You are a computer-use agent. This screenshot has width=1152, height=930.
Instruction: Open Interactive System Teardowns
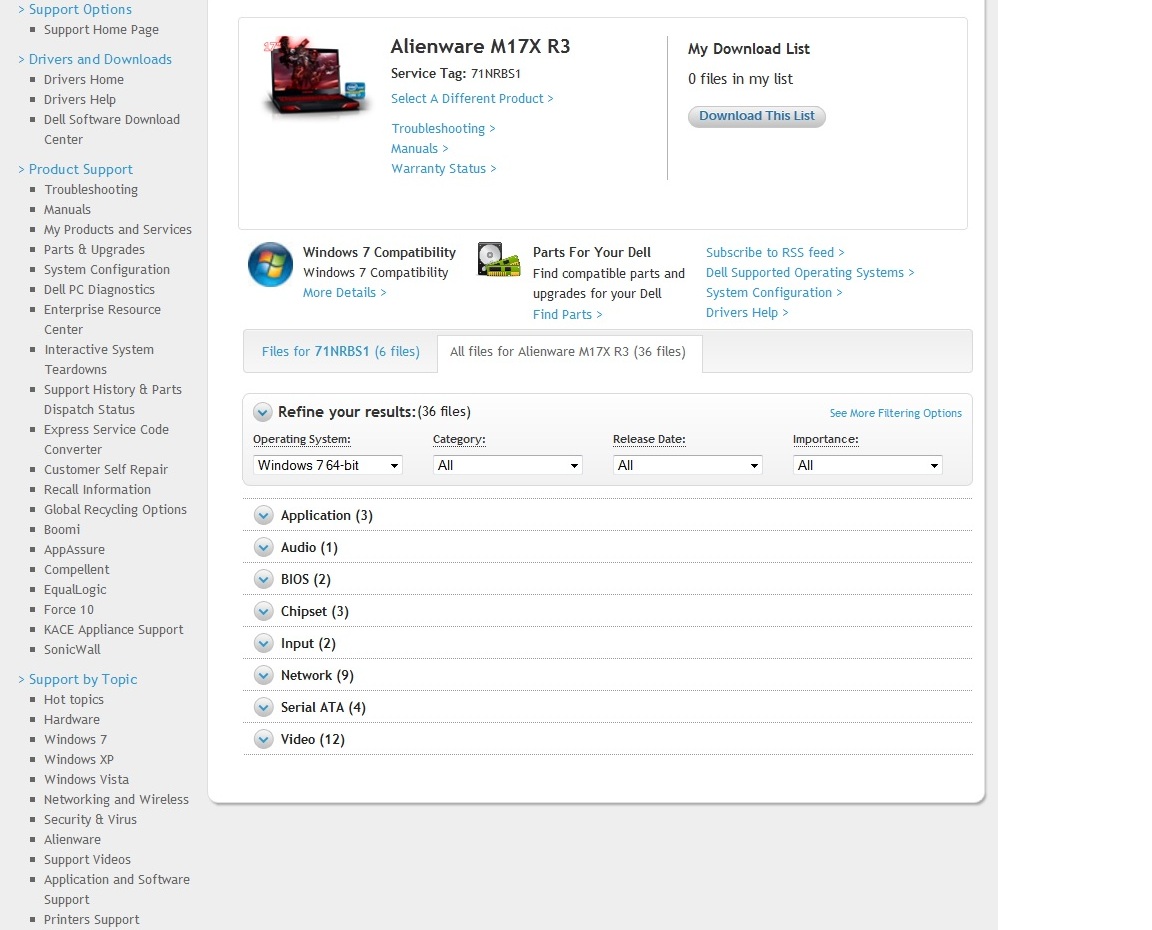(x=99, y=359)
